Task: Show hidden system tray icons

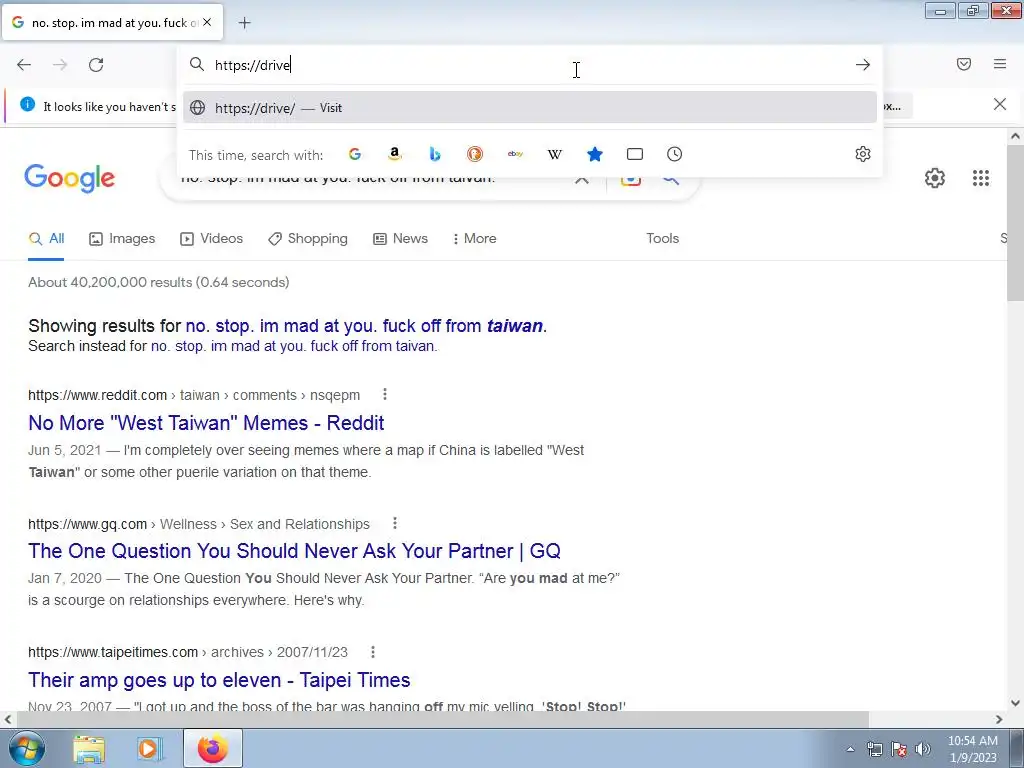Action: tap(850, 749)
